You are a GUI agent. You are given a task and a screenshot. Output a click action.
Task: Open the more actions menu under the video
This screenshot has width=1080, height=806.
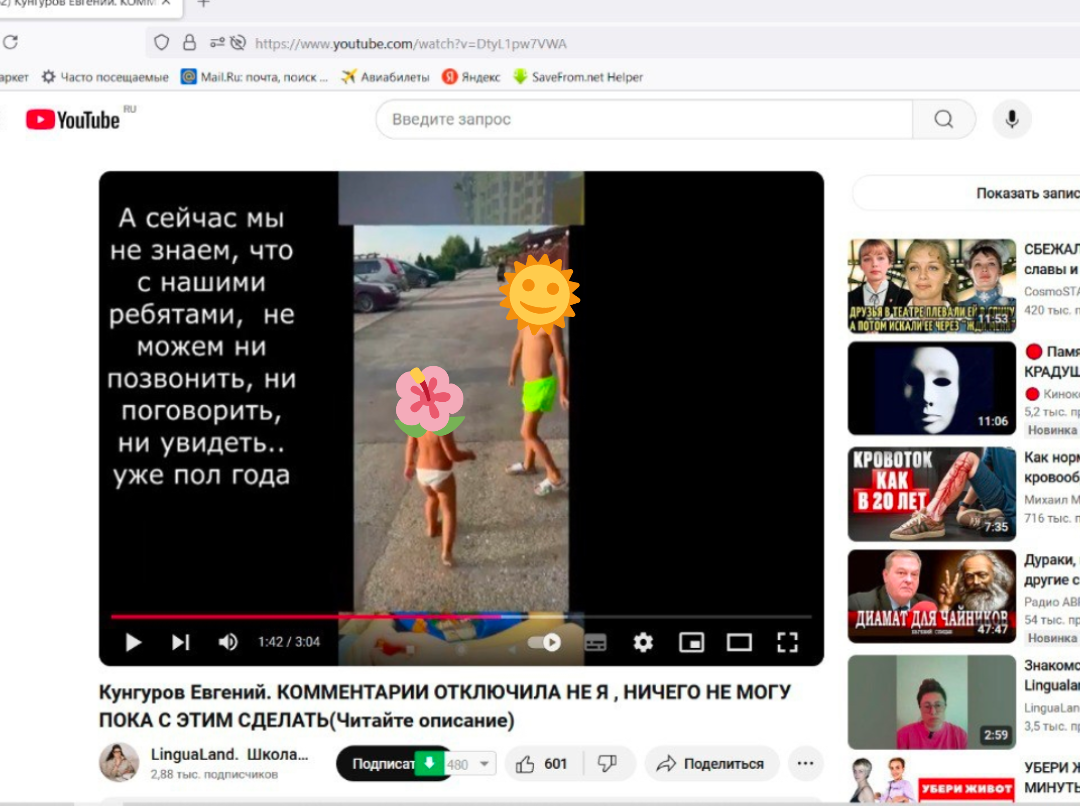tap(805, 762)
